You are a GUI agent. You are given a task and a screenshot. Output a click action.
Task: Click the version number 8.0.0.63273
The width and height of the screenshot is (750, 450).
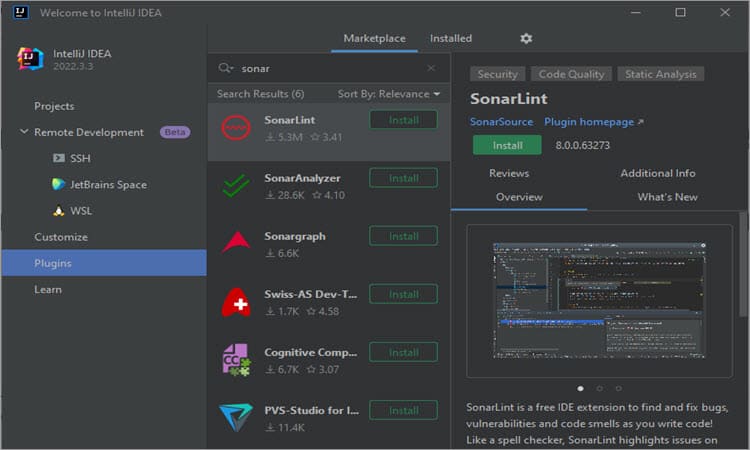(x=582, y=145)
